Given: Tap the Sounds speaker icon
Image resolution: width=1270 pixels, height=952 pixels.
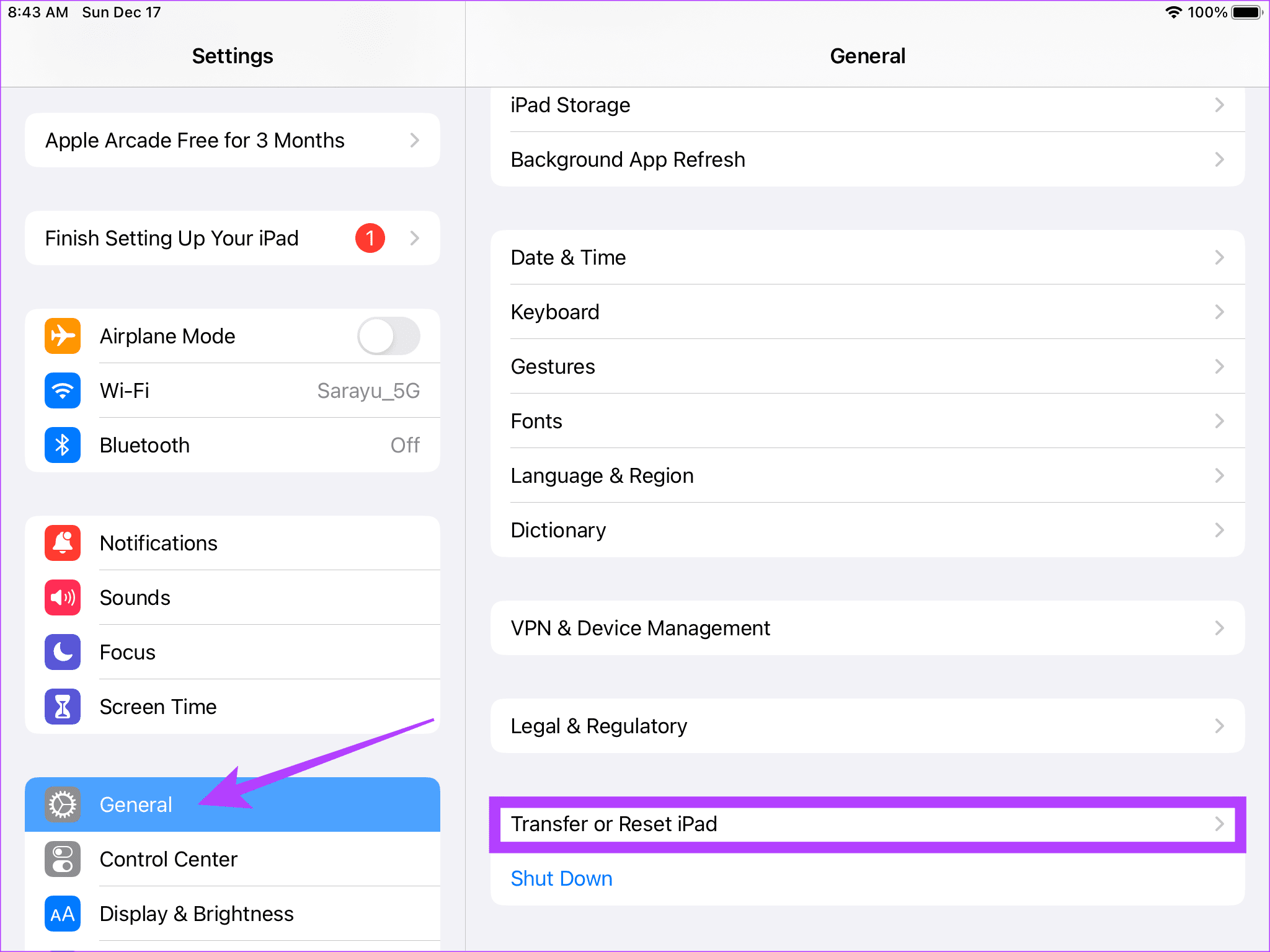Looking at the screenshot, I should pos(62,597).
